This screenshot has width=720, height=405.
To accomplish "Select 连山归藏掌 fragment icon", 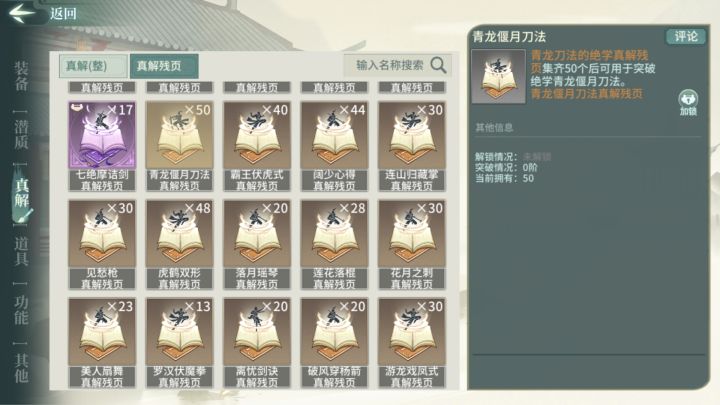I will [x=412, y=135].
